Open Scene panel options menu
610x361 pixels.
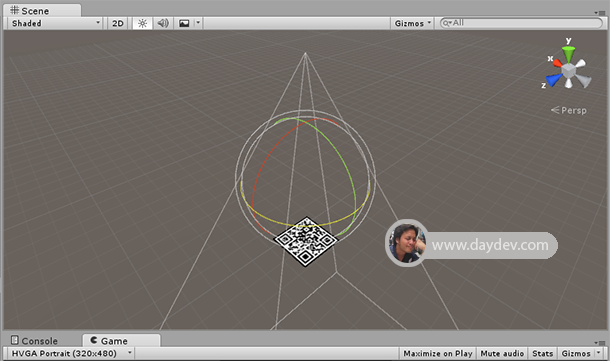(600, 13)
